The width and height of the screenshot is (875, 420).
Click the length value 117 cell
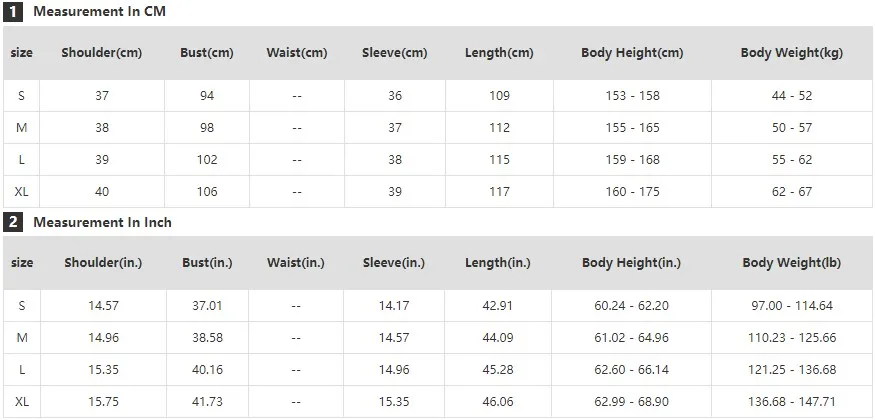point(499,192)
